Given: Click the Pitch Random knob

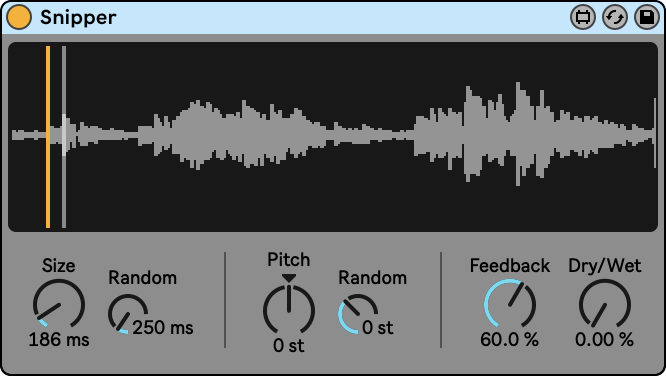Looking at the screenshot, I should point(358,314).
